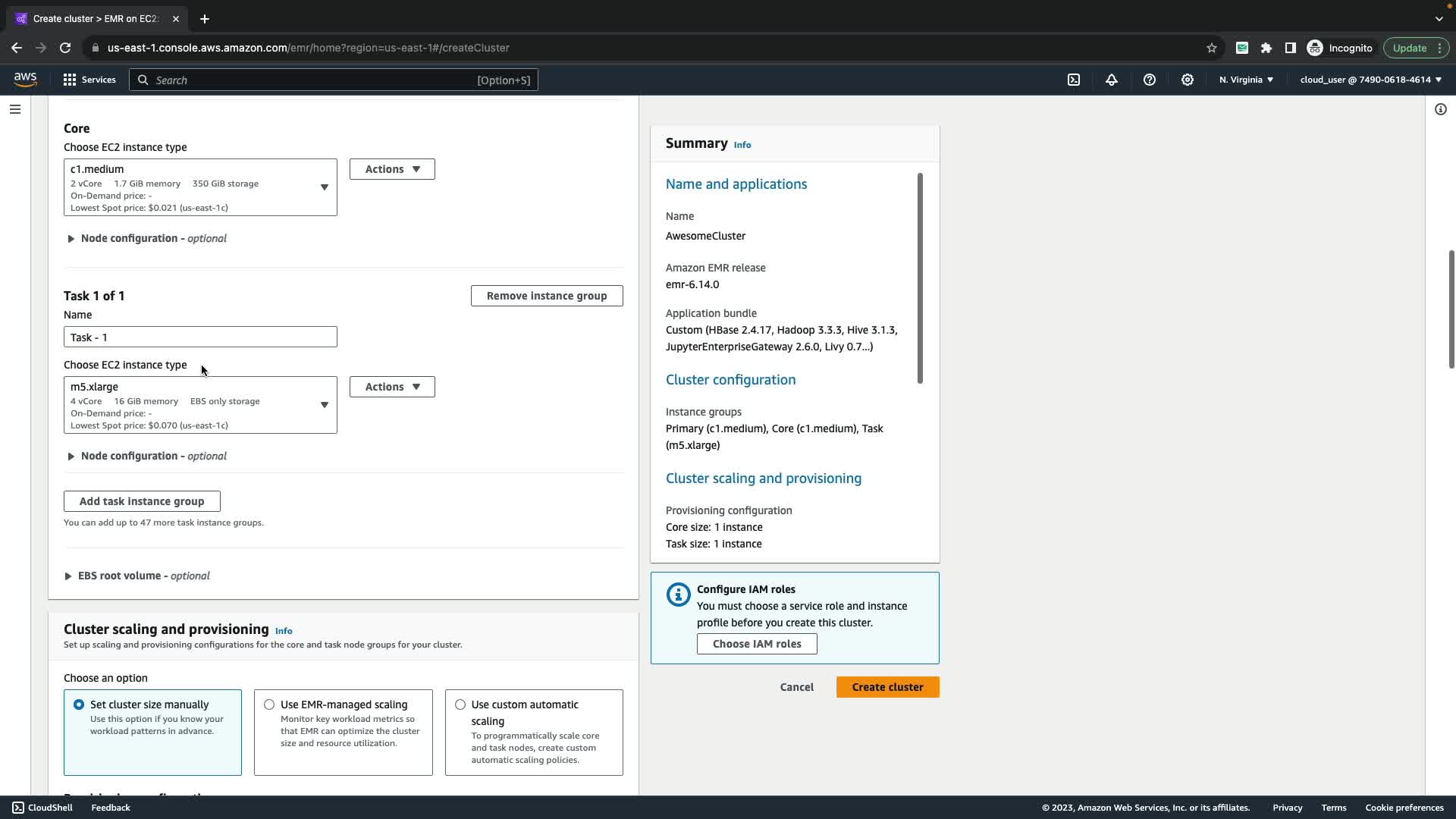The image size is (1456, 819).
Task: Click the AWS logo home icon
Action: point(25,80)
